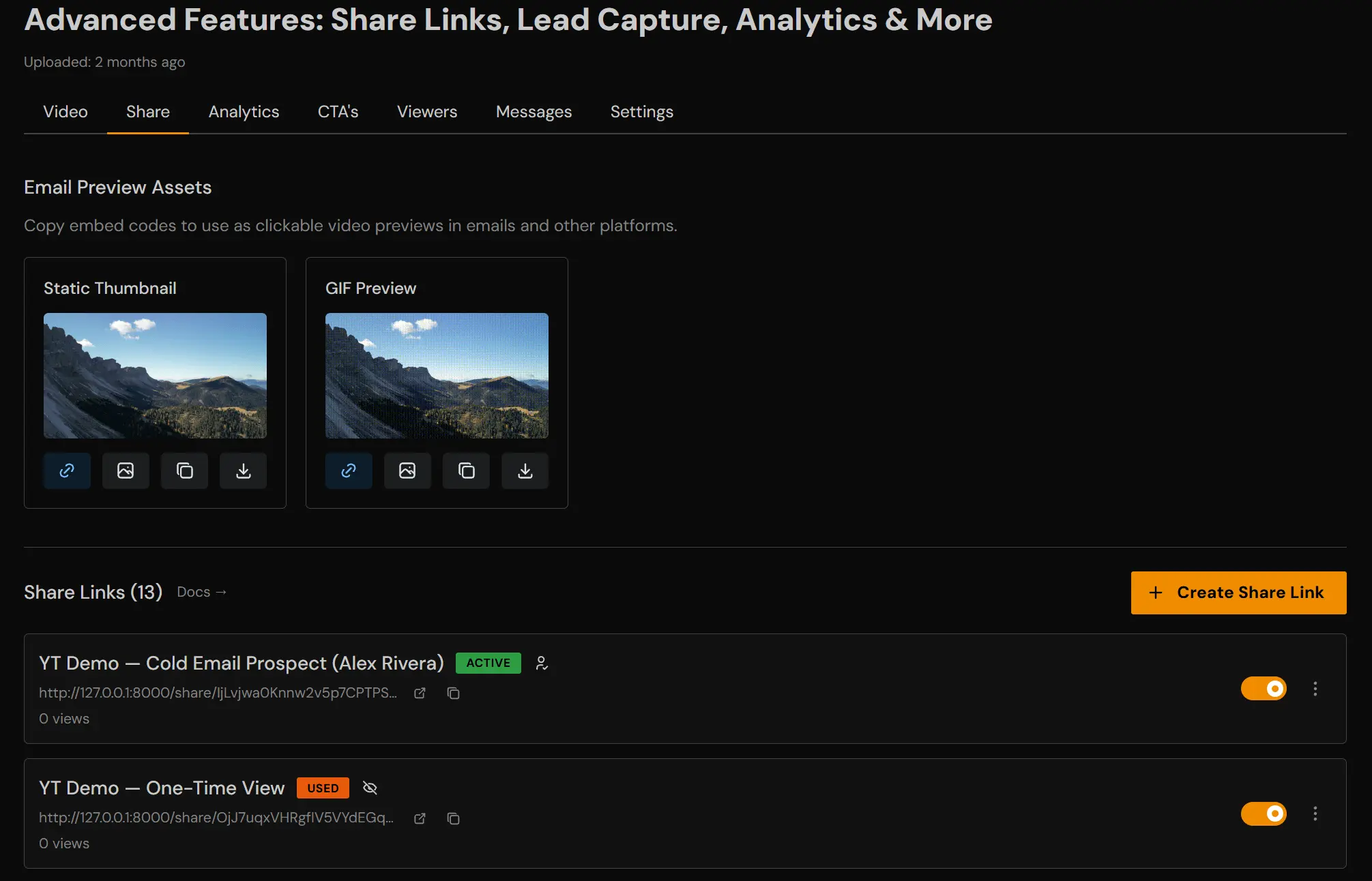Open the Analytics tab
Viewport: 1372px width, 881px height.
point(244,112)
